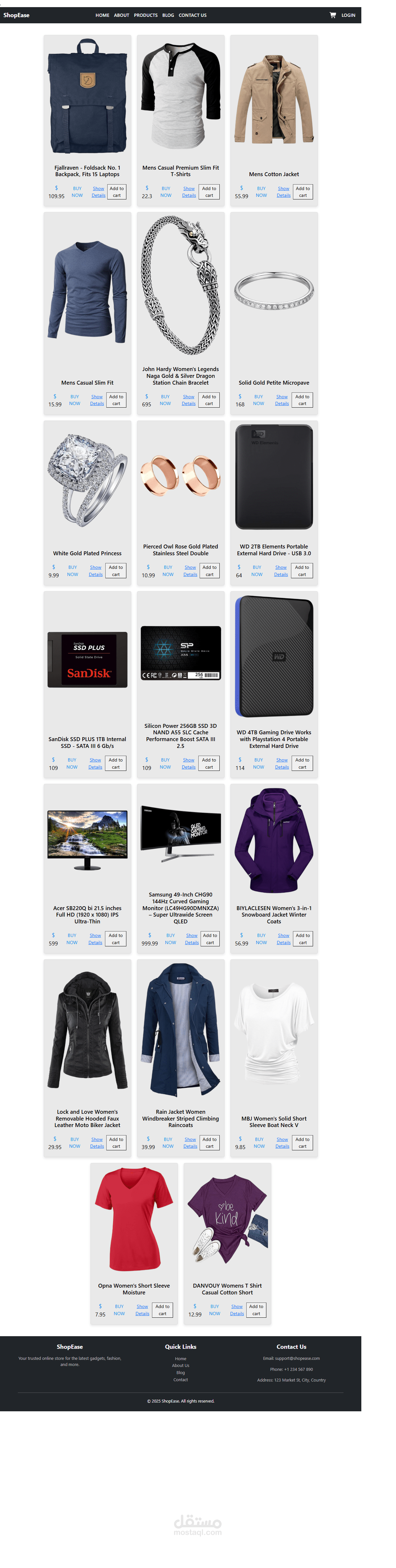This screenshot has width=396, height=1568.
Task: Buy Now the Acer SB220Q monitor
Action: (72, 939)
